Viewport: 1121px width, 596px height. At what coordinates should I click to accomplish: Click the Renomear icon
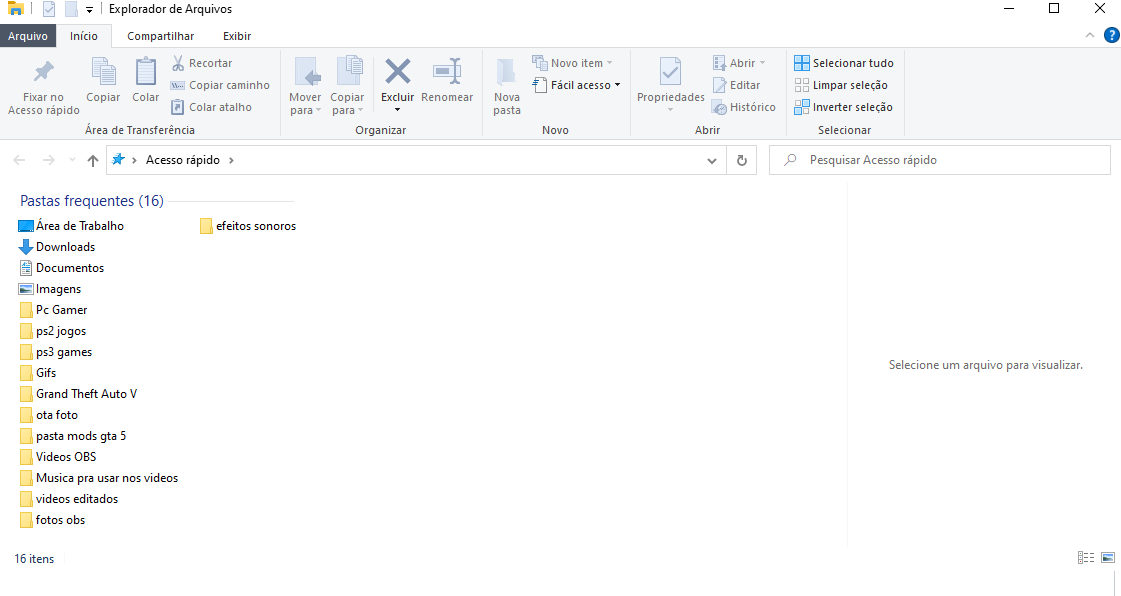point(447,71)
